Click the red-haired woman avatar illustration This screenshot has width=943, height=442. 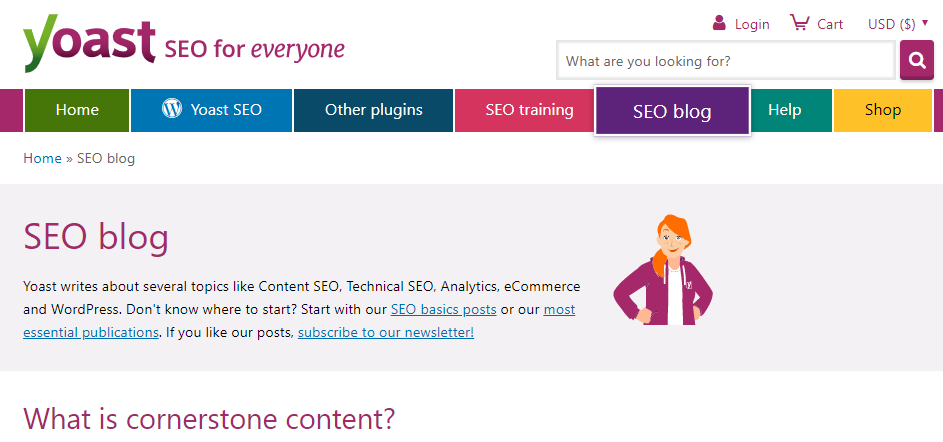[663, 270]
